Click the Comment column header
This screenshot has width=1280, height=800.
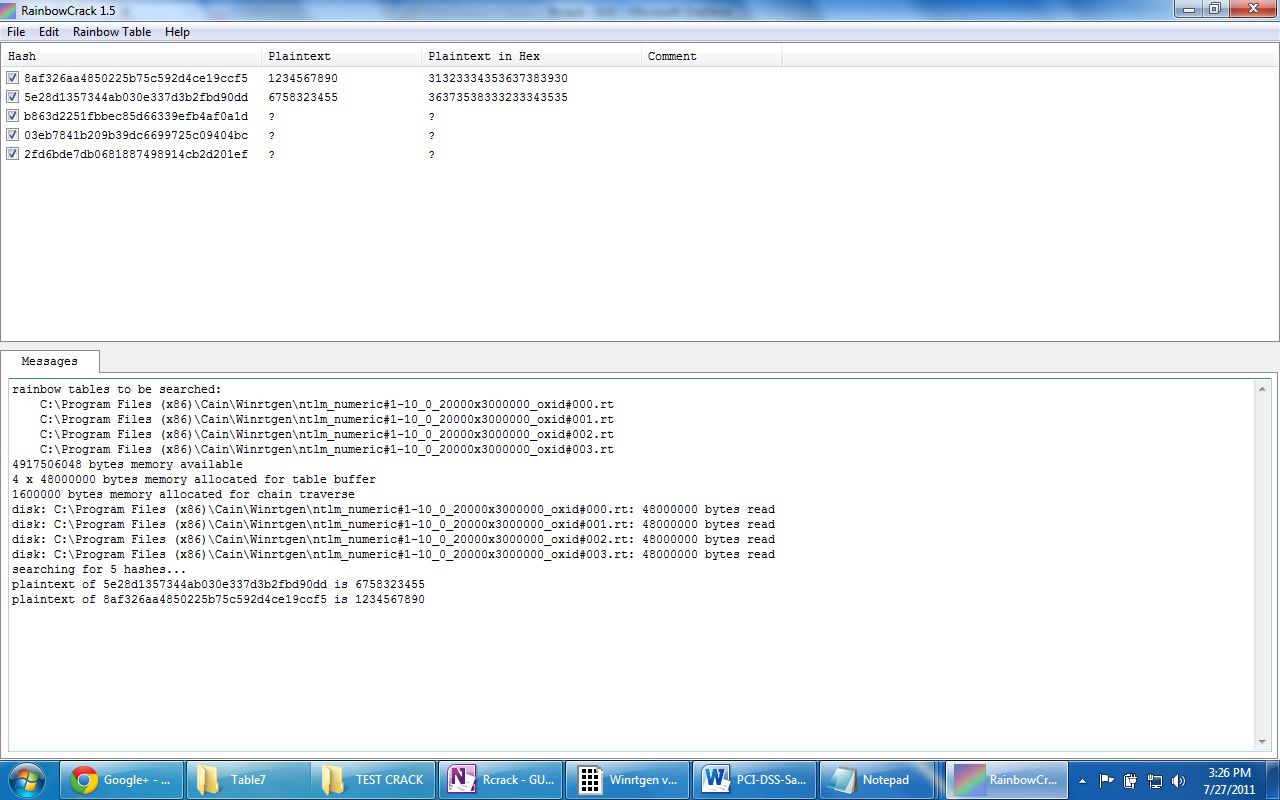[x=712, y=56]
